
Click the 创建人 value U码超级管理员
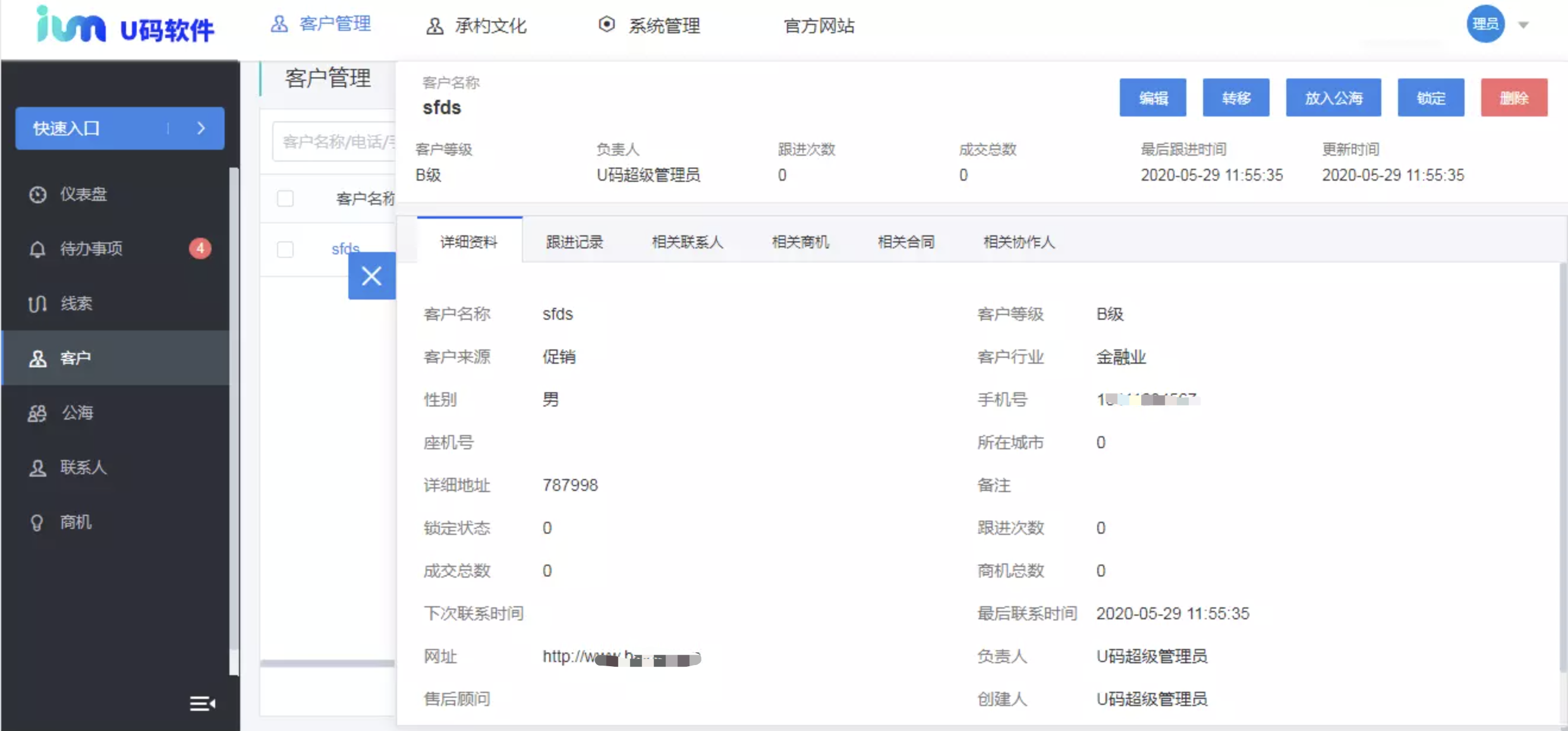point(1152,700)
